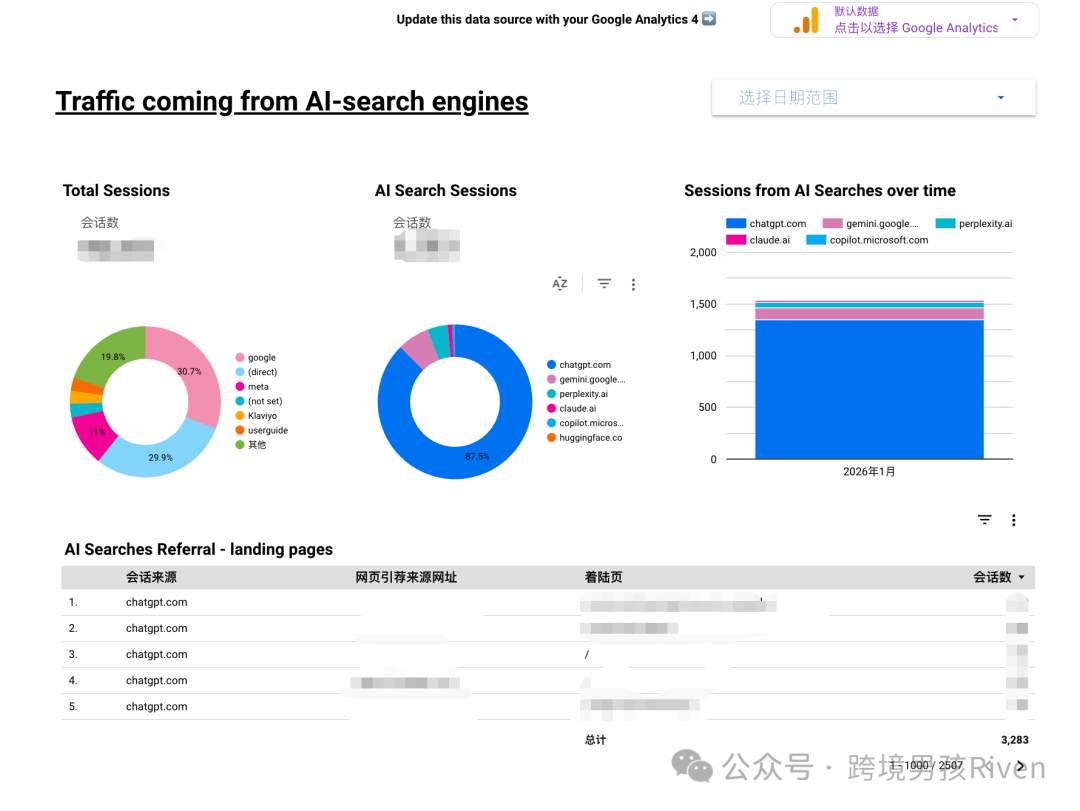Click Update this data source text
This screenshot has height=811, width=1080.
[547, 19]
